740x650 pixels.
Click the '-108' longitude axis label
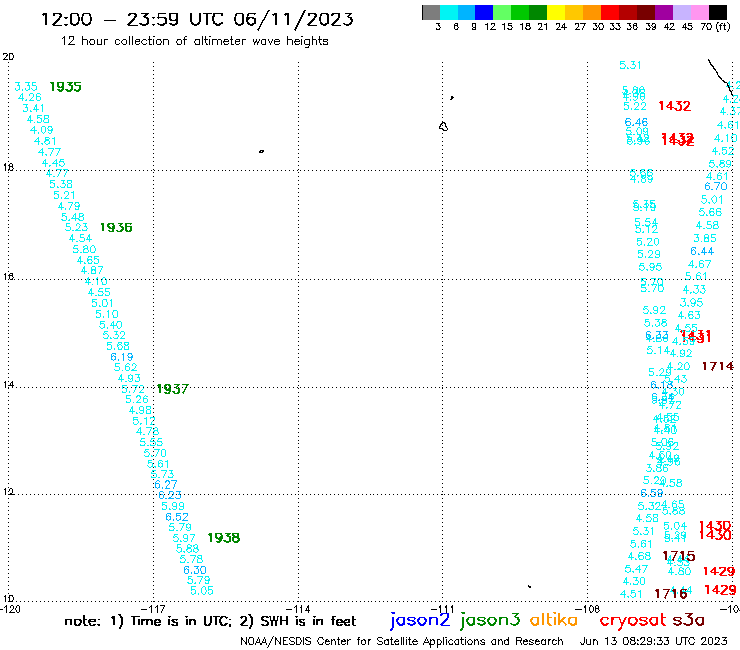[x=588, y=609]
